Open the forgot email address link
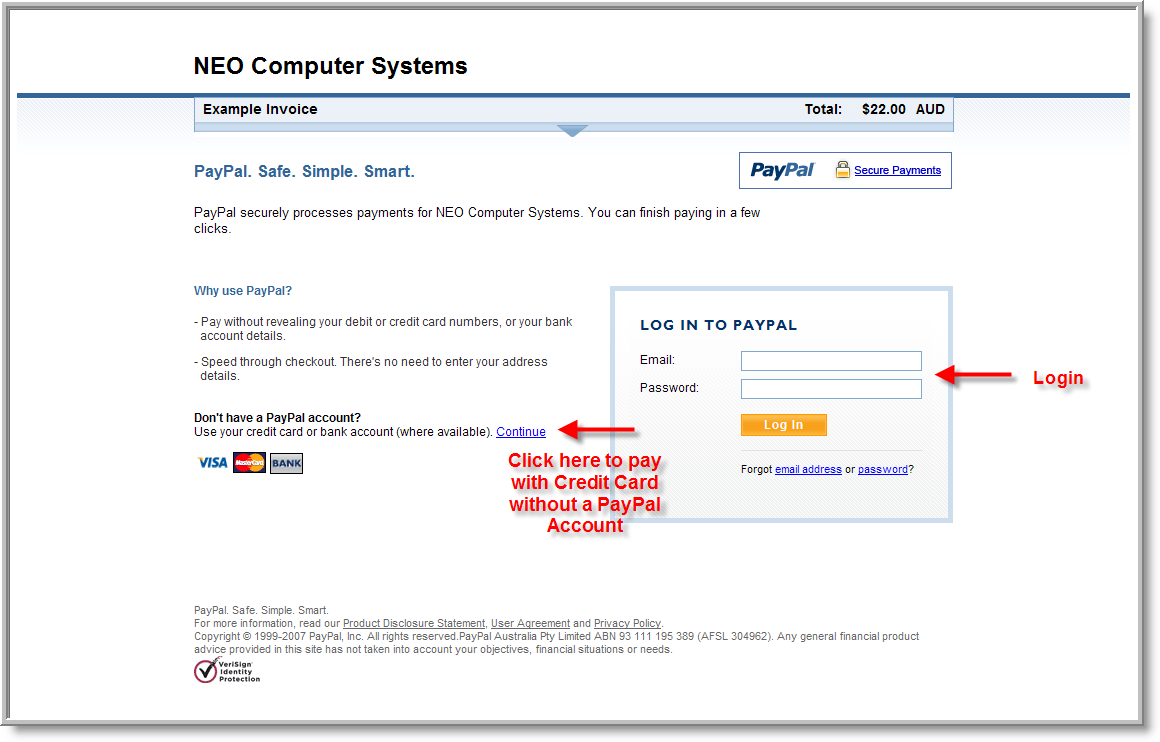 tap(808, 469)
